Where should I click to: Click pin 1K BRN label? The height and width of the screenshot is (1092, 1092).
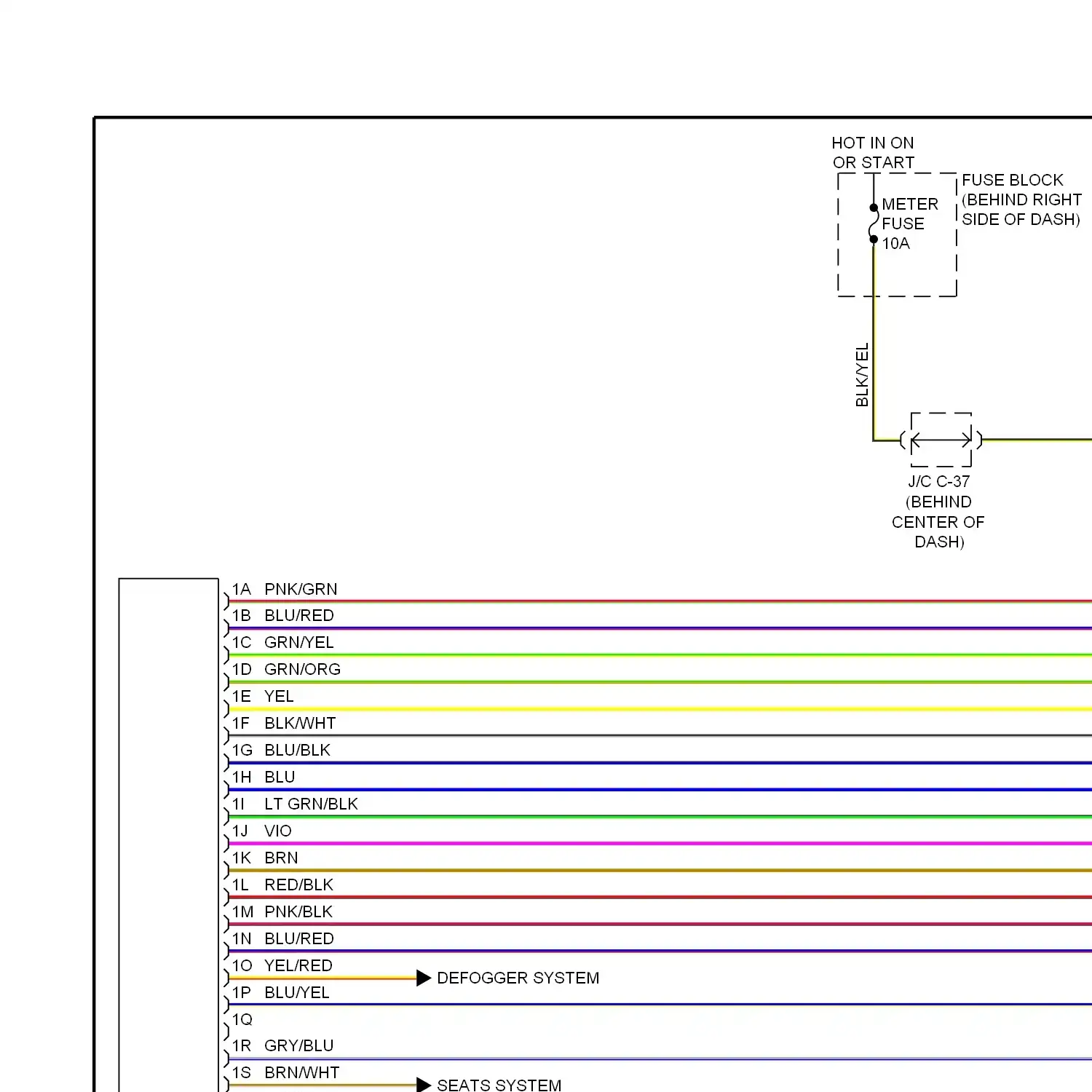point(265,858)
